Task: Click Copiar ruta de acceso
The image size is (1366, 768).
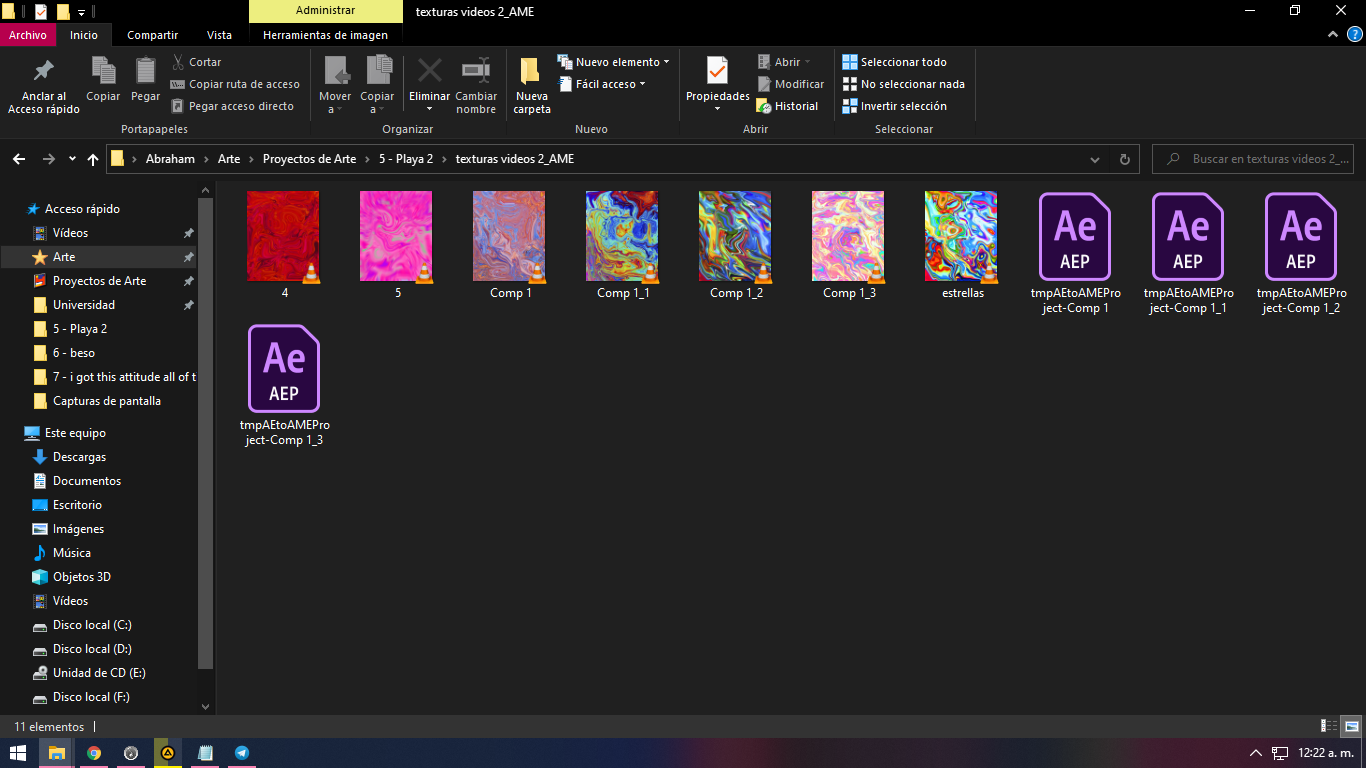Action: click(235, 84)
